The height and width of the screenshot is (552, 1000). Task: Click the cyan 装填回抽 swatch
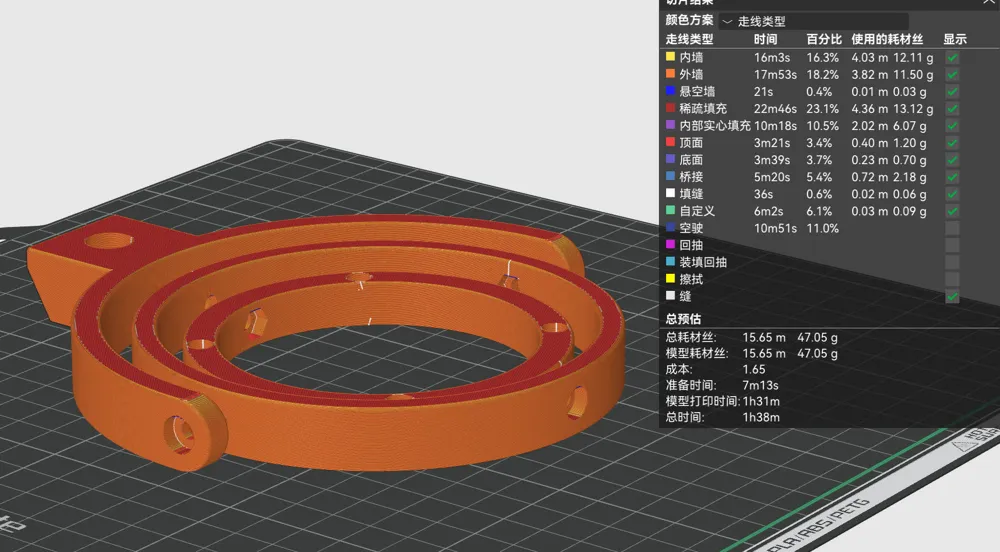pos(670,261)
